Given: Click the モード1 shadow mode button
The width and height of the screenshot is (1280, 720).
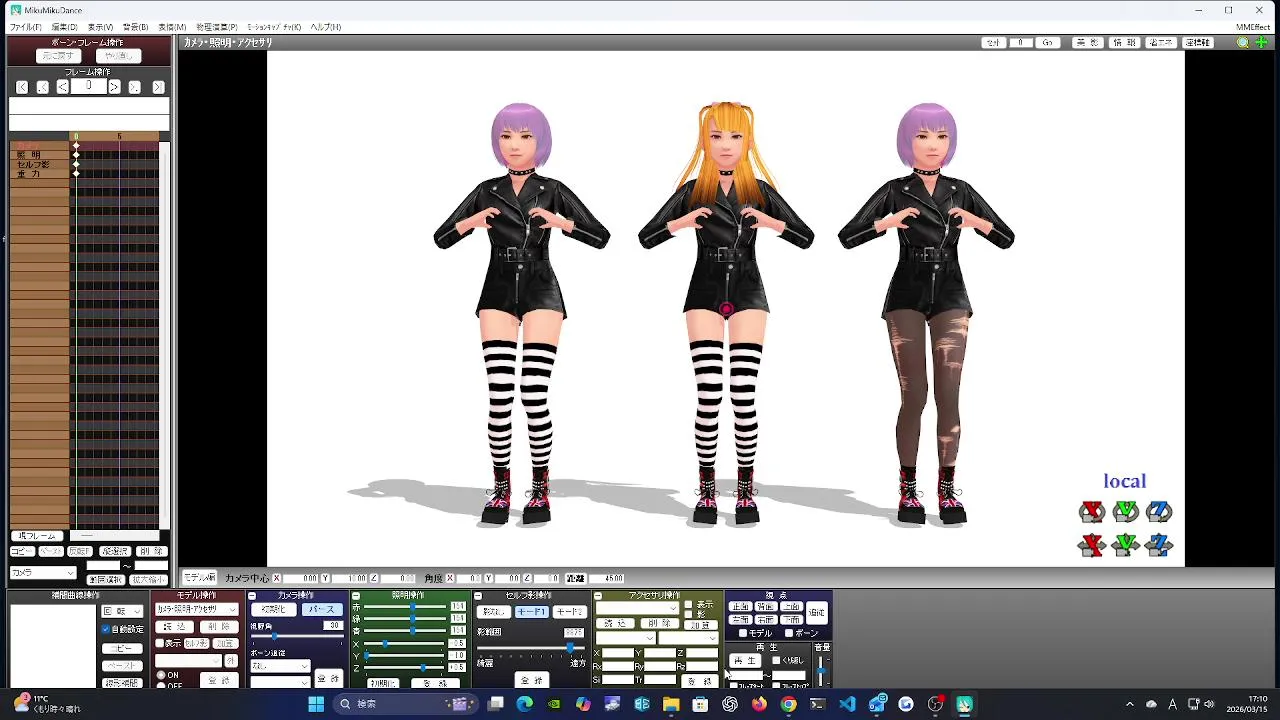Looking at the screenshot, I should [531, 612].
